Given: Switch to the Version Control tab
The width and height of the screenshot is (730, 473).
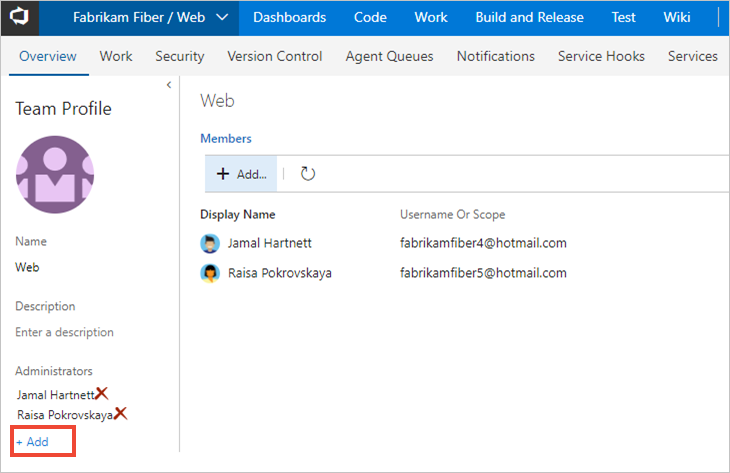Looking at the screenshot, I should (275, 56).
